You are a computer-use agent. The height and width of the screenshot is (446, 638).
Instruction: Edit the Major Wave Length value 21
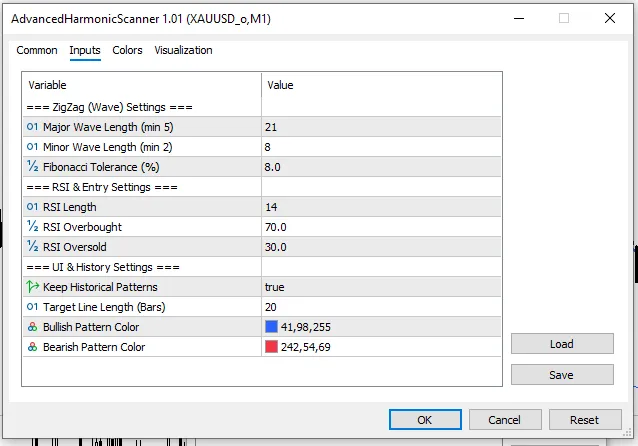(x=381, y=127)
